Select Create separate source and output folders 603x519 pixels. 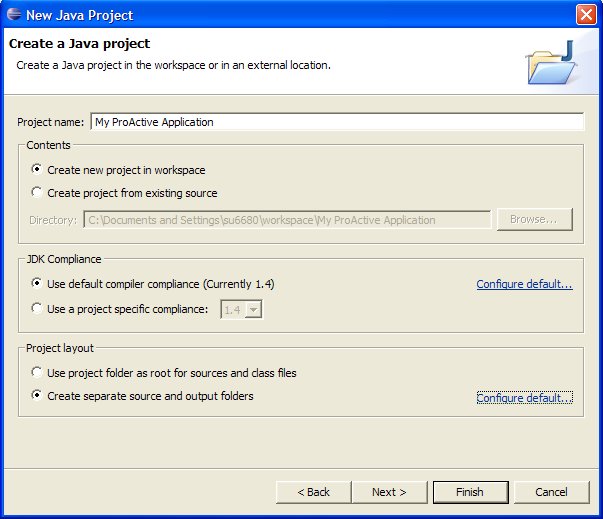(x=38, y=396)
